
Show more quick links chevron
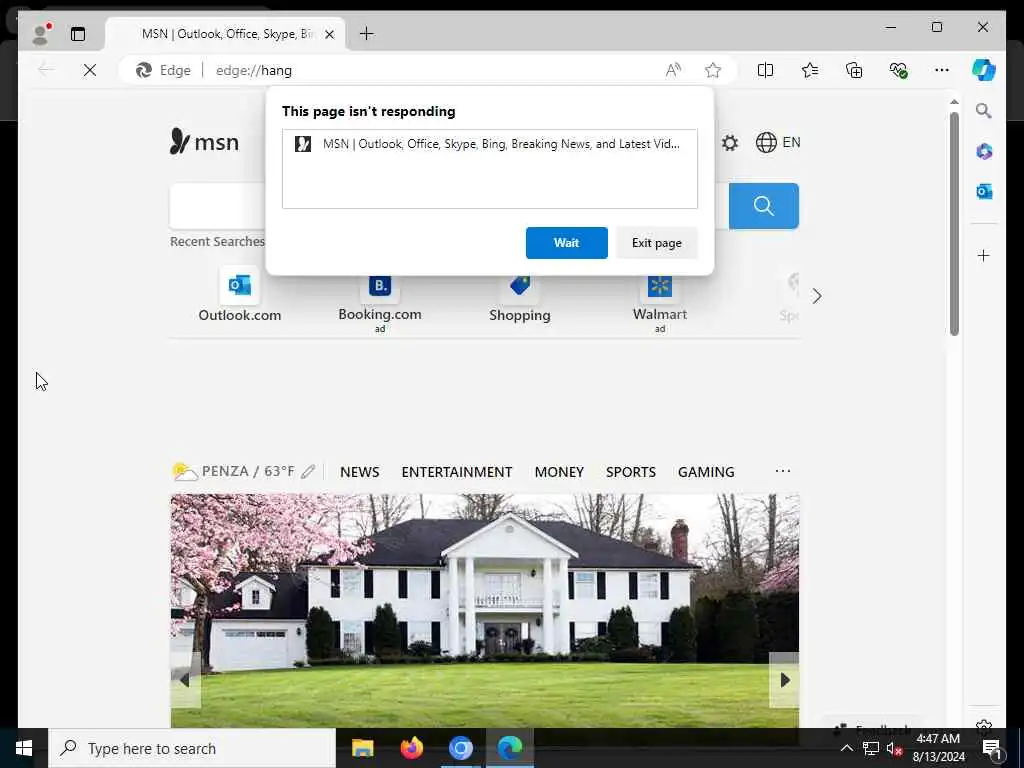(x=817, y=296)
